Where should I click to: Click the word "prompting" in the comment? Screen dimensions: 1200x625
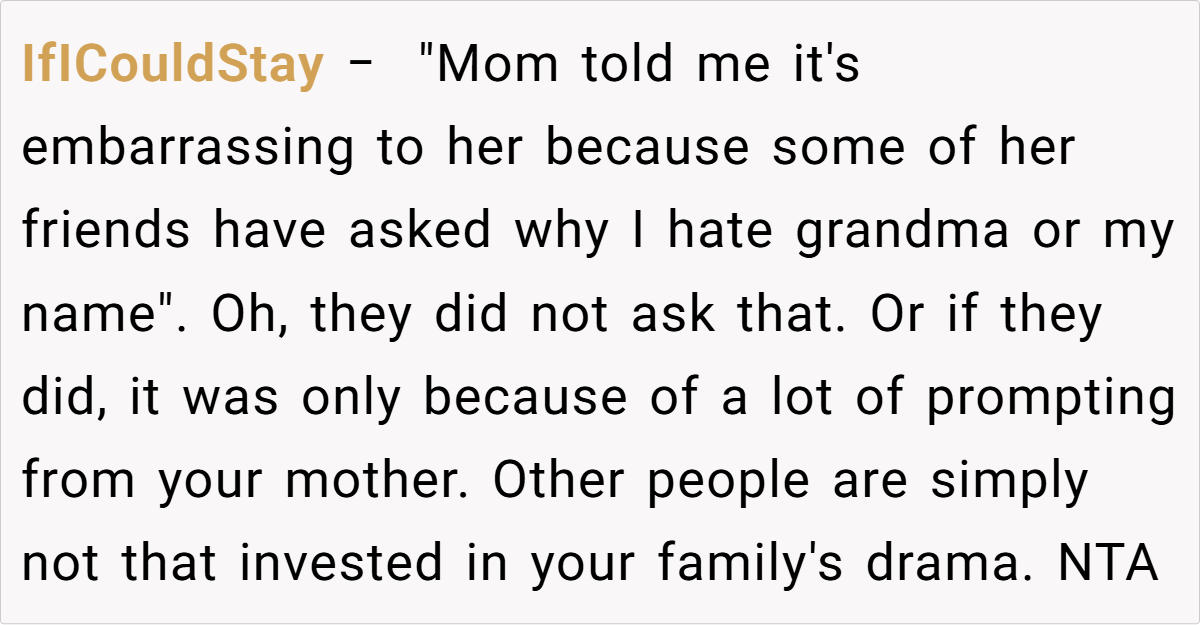[x=1050, y=398]
